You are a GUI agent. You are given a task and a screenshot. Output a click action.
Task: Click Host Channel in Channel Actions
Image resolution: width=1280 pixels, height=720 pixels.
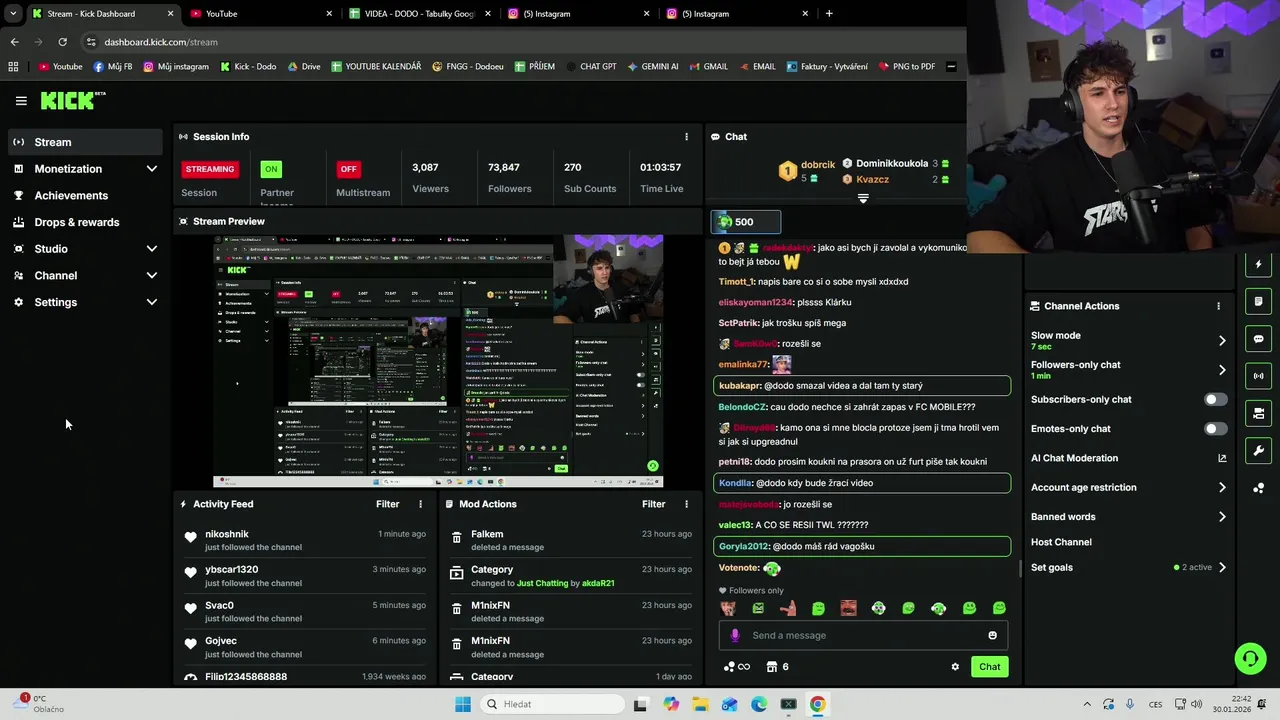(x=1061, y=542)
